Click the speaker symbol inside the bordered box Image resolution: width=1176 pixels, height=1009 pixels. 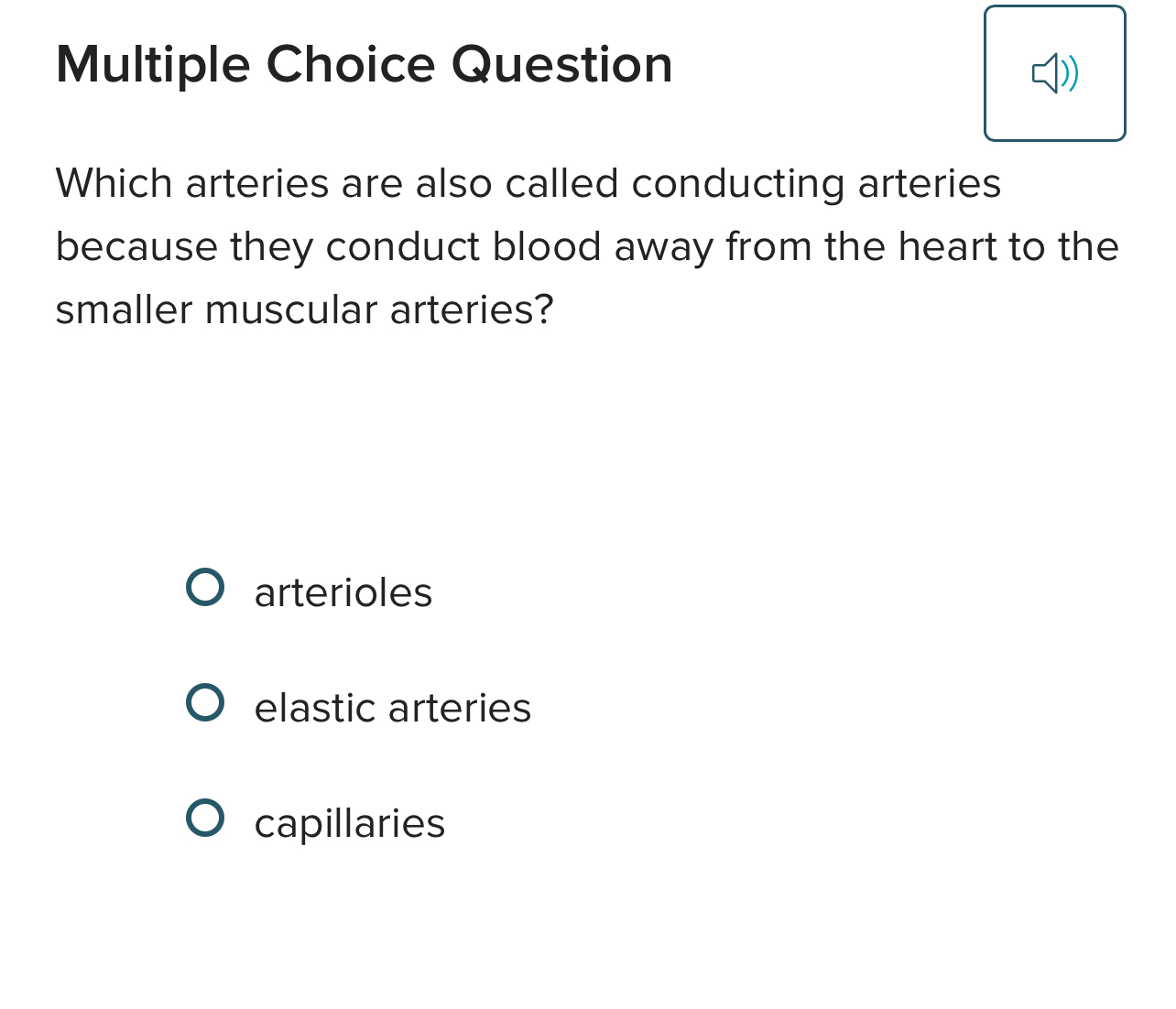[x=1055, y=73]
